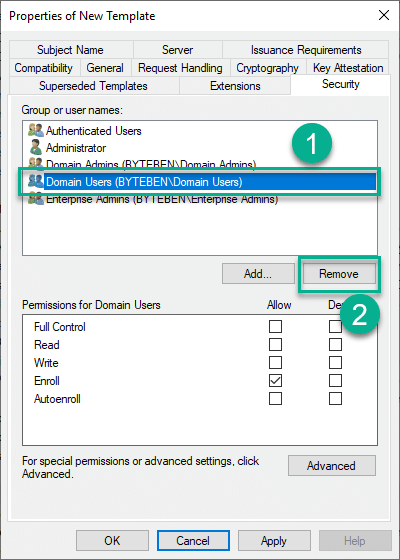Switch to the Subject Name tab
This screenshot has height=560, width=400.
(70, 50)
